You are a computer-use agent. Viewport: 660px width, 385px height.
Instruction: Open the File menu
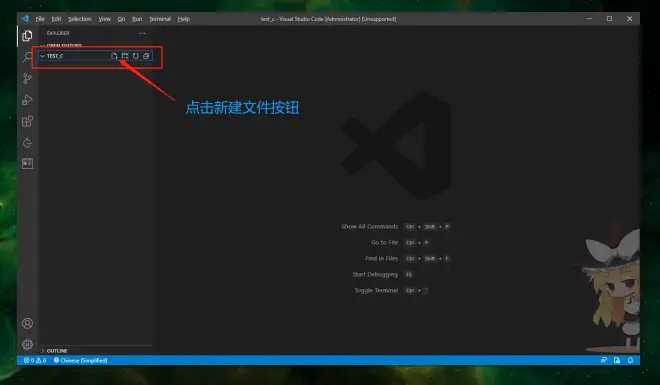(x=40, y=19)
